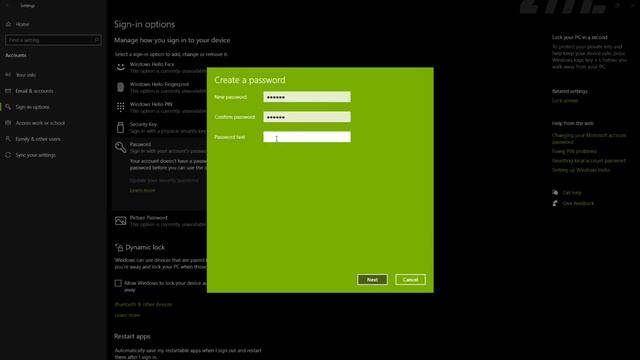Click the Find a setting search box
640x360 pixels.
click(53, 40)
